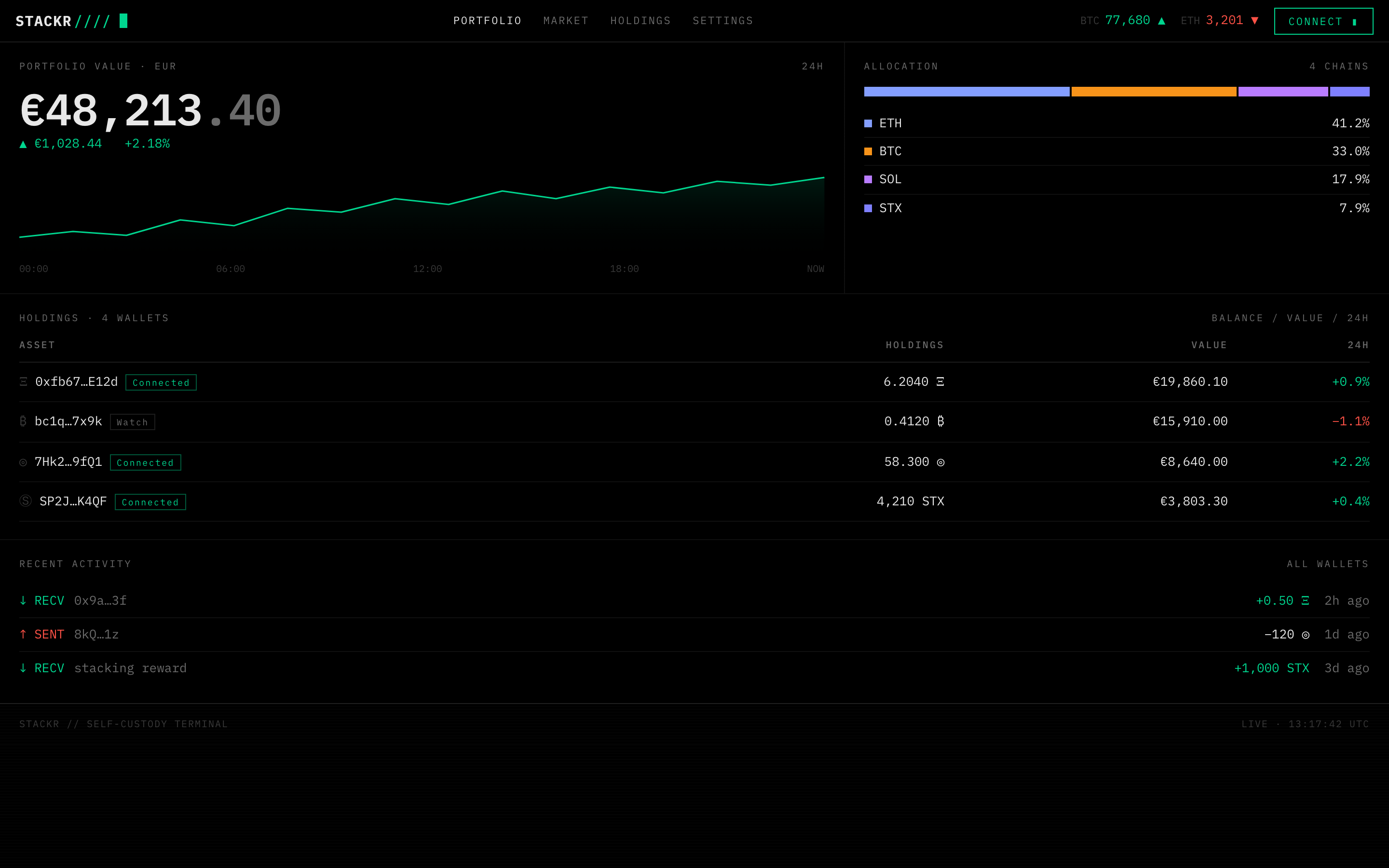Click the Connect button
Image resolution: width=1389 pixels, height=868 pixels.
1323,21
